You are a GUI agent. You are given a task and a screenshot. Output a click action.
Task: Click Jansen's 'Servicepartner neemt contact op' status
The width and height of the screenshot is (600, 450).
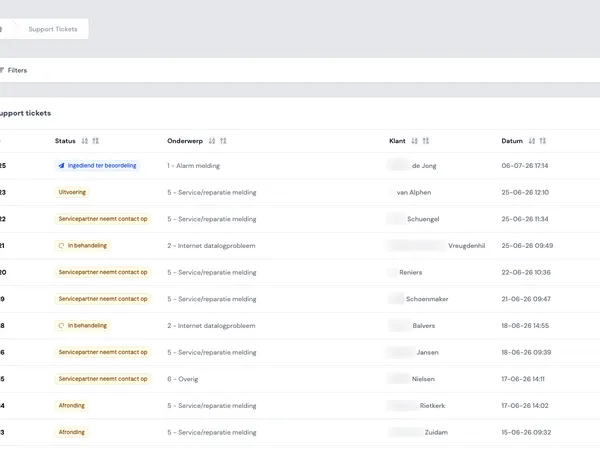[103, 352]
